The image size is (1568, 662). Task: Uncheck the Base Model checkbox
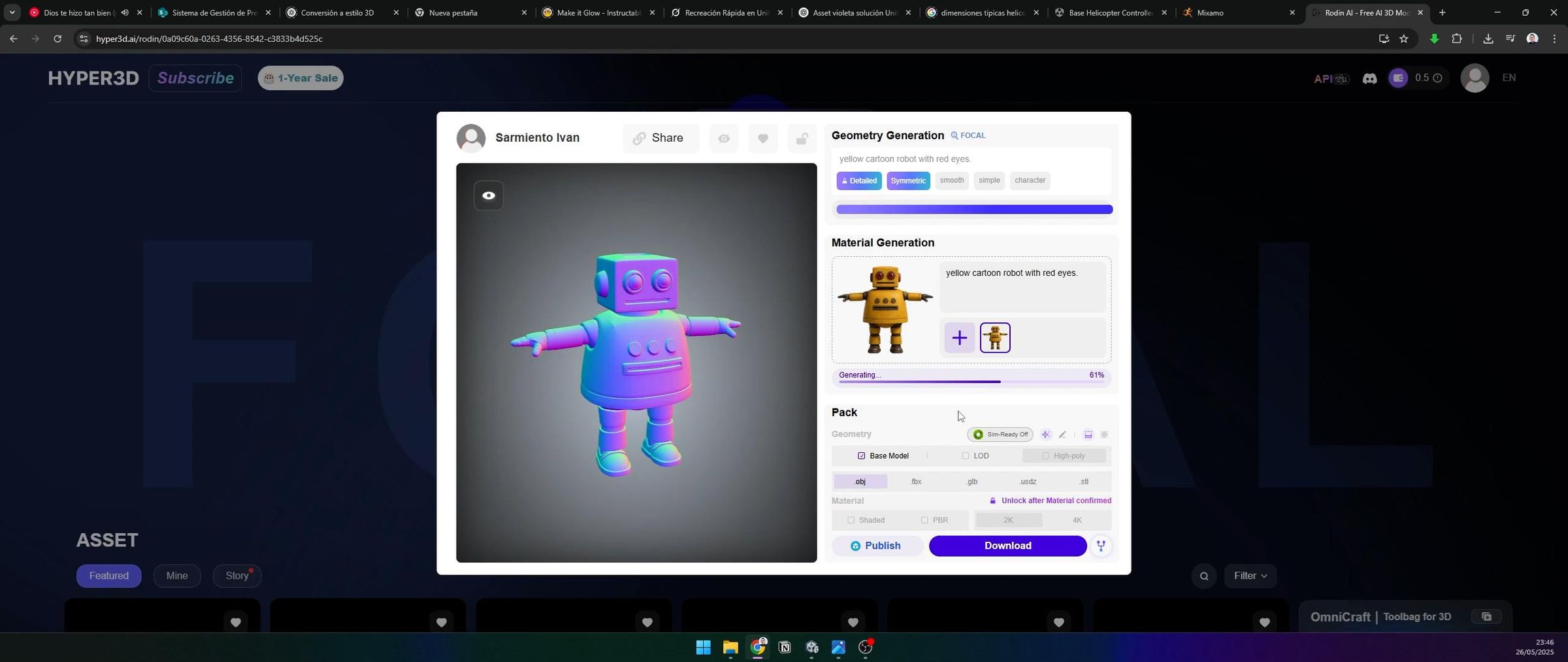[861, 456]
